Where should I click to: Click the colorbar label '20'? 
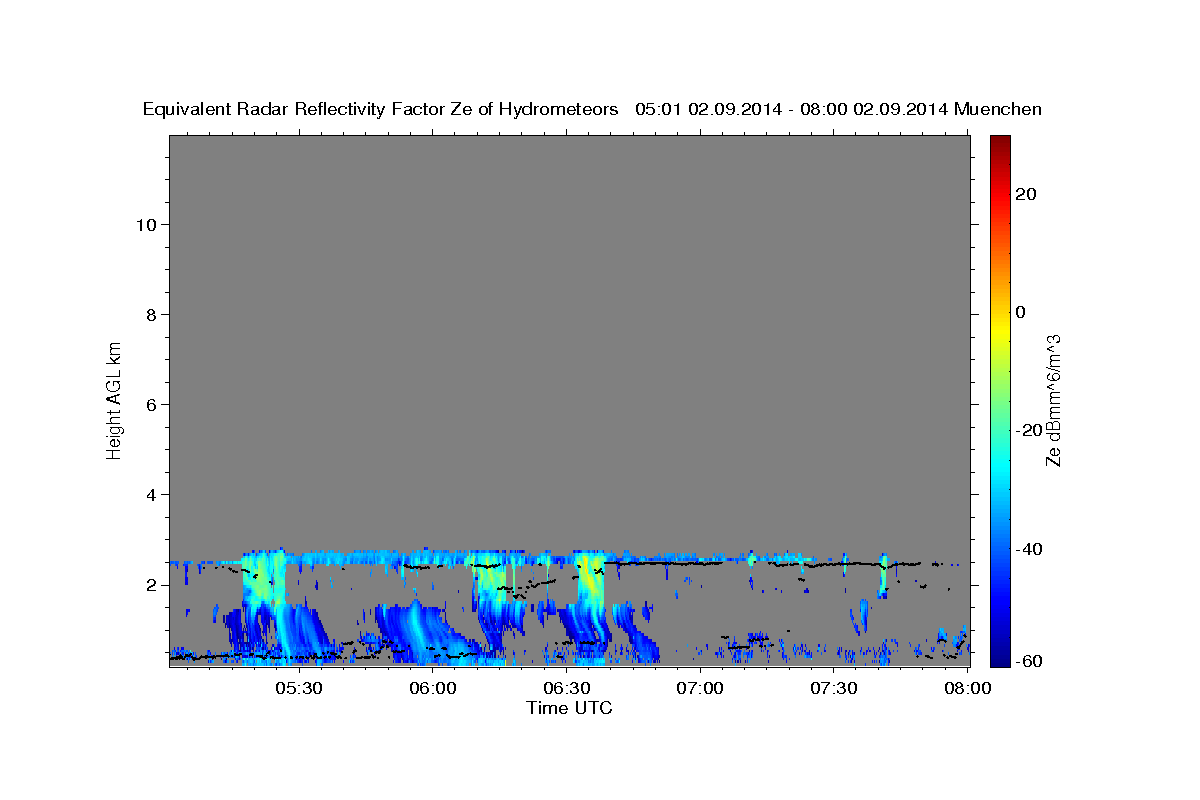pyautogui.click(x=1027, y=194)
